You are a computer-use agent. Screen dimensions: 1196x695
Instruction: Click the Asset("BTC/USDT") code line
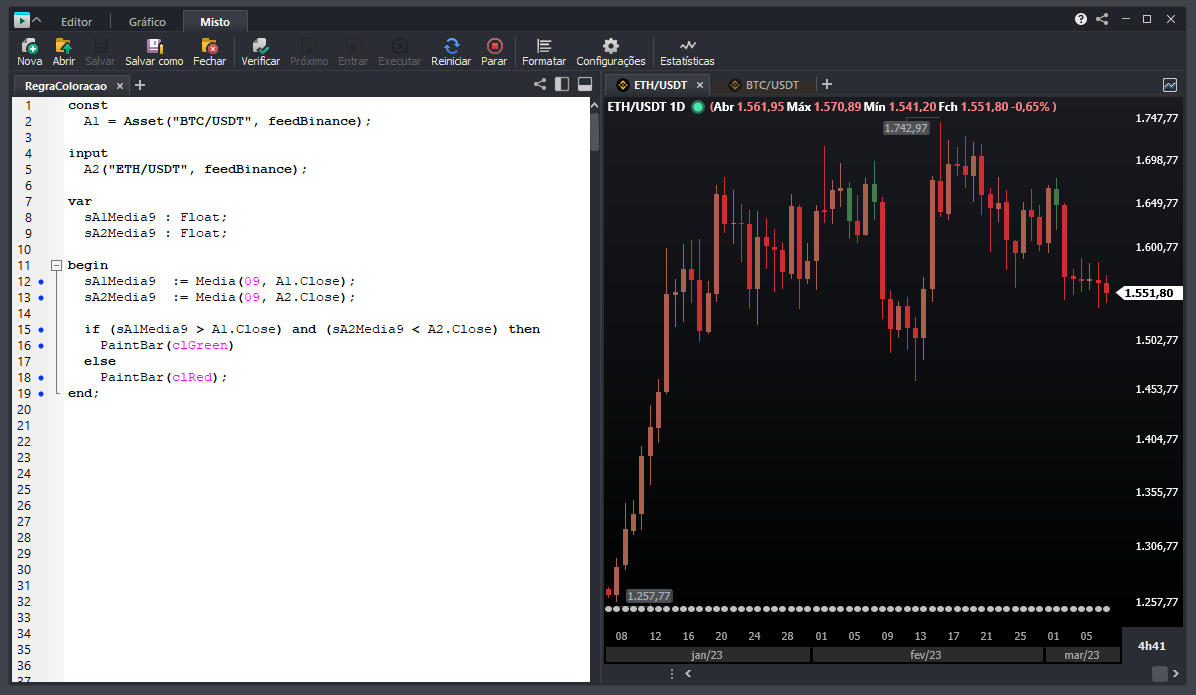pos(227,121)
